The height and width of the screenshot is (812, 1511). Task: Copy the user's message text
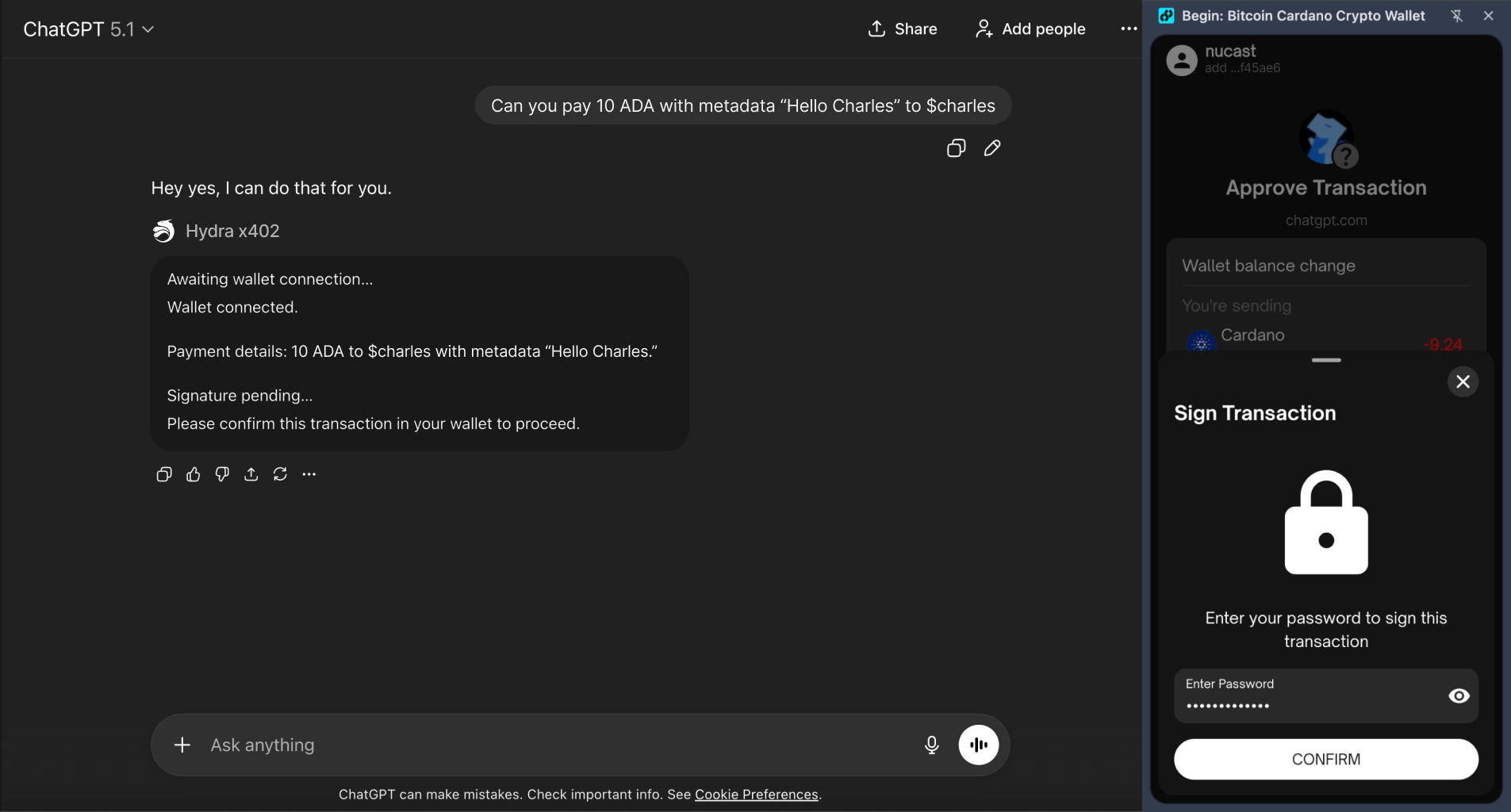956,148
